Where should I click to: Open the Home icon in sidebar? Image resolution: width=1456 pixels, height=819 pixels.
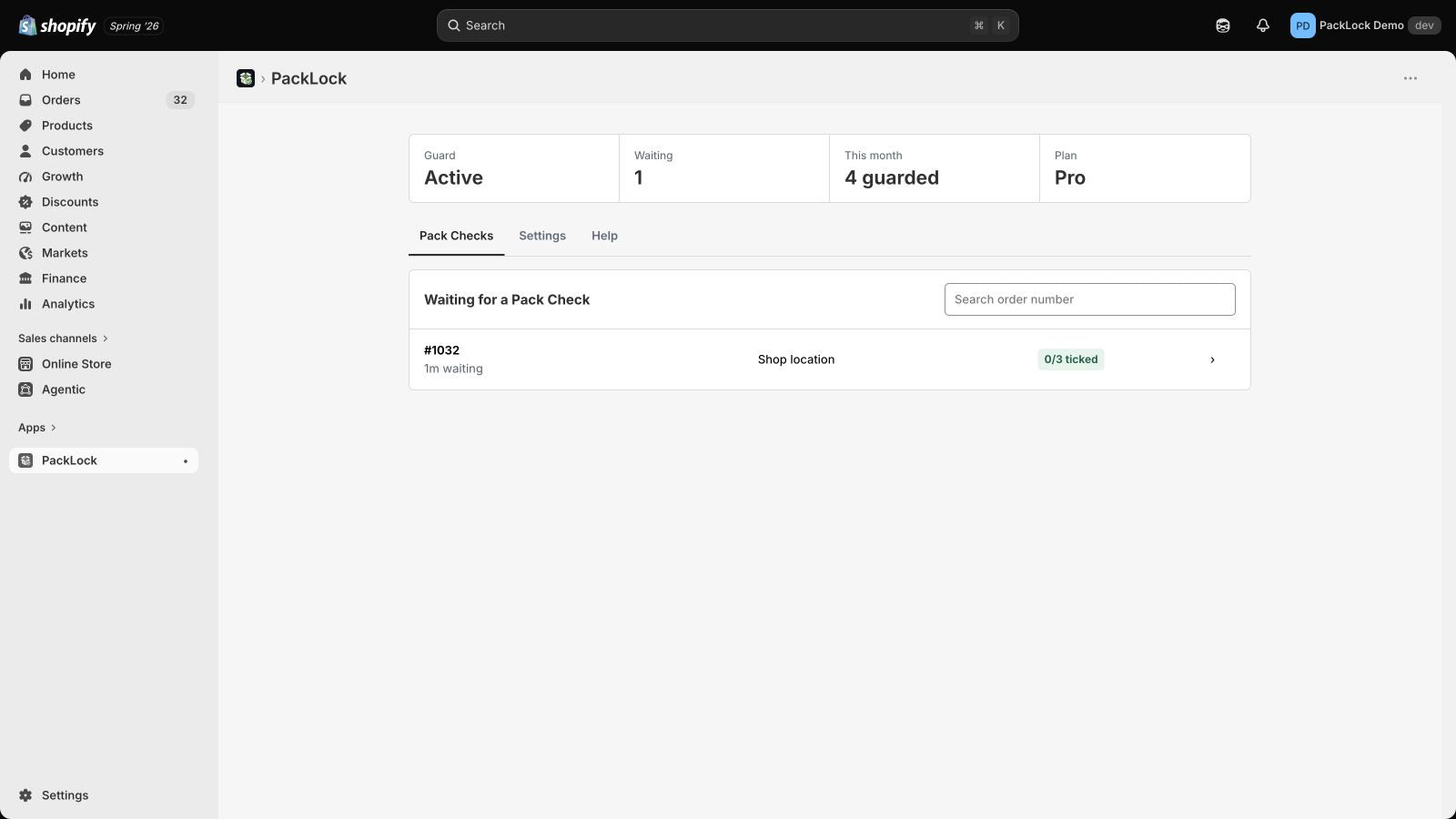[25, 75]
